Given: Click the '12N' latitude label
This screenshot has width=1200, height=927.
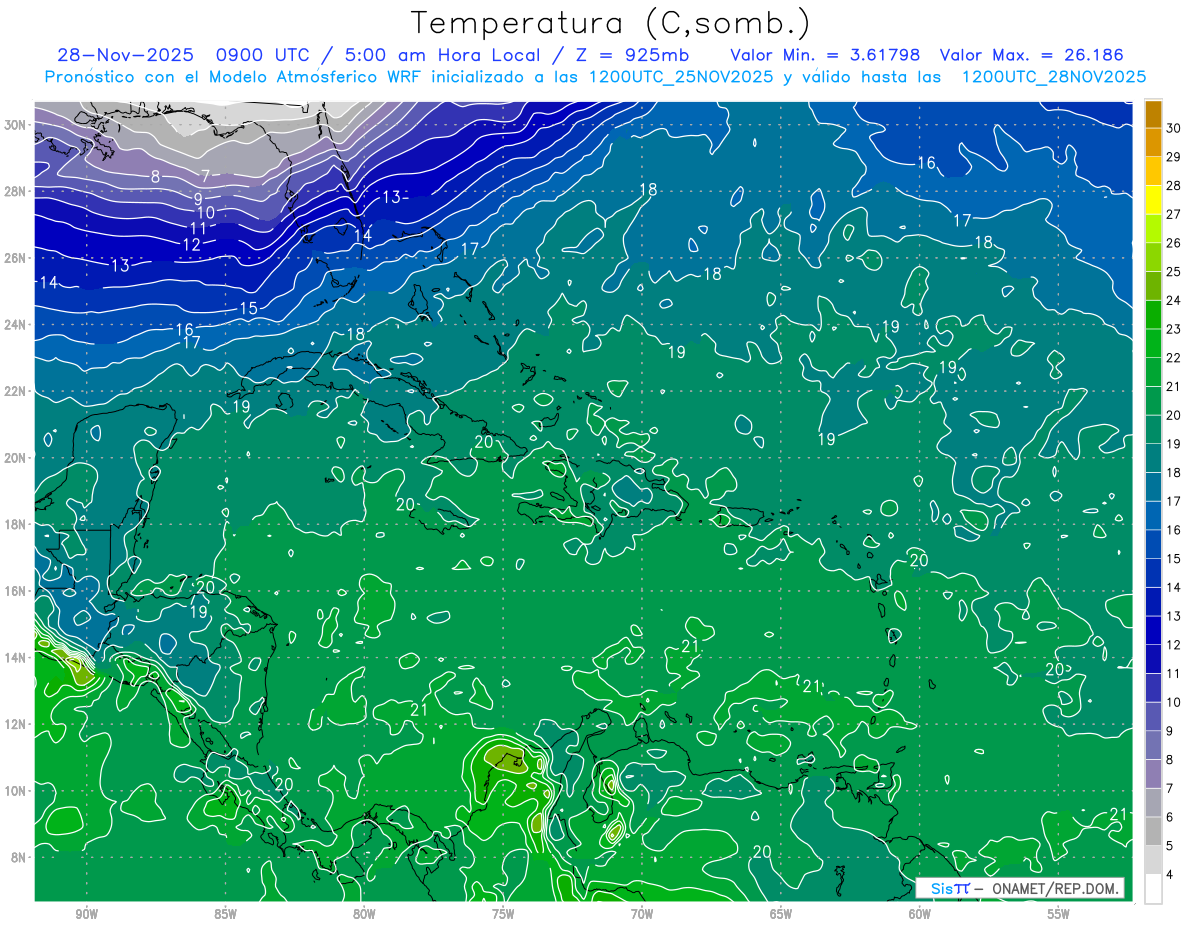Looking at the screenshot, I should pos(17,724).
